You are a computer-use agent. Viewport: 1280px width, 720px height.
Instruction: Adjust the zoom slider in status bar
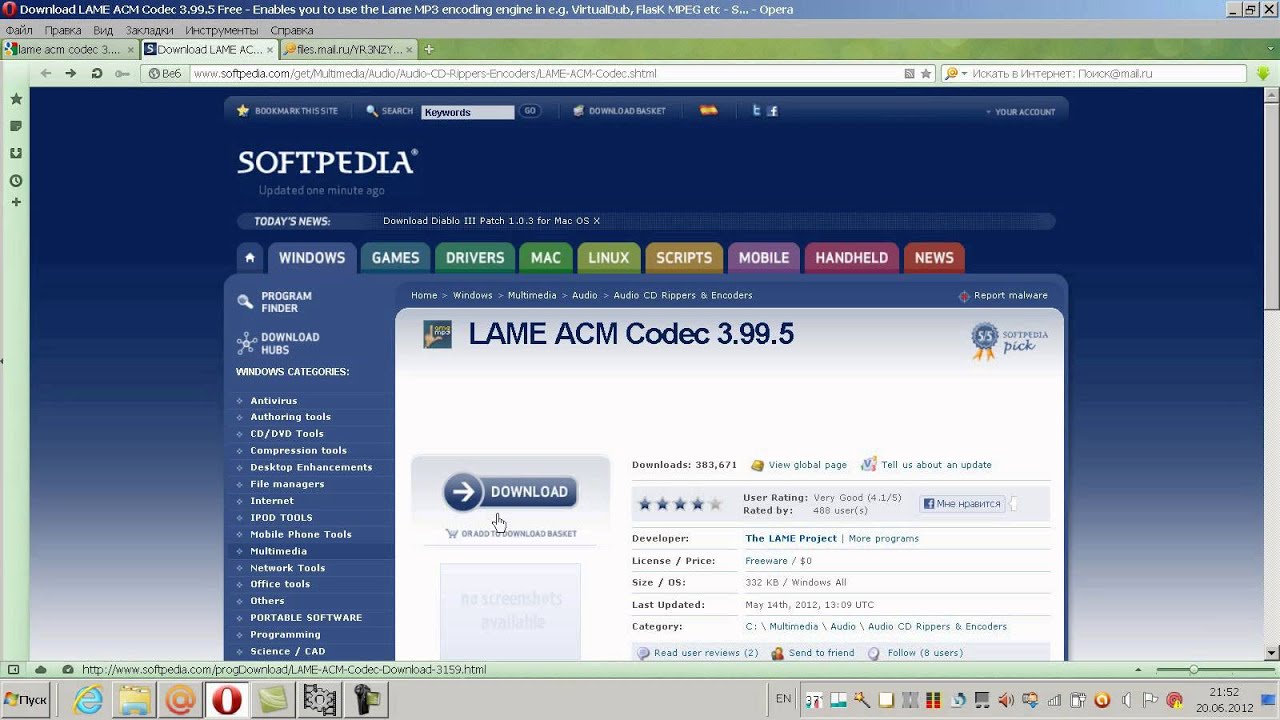coord(1193,669)
